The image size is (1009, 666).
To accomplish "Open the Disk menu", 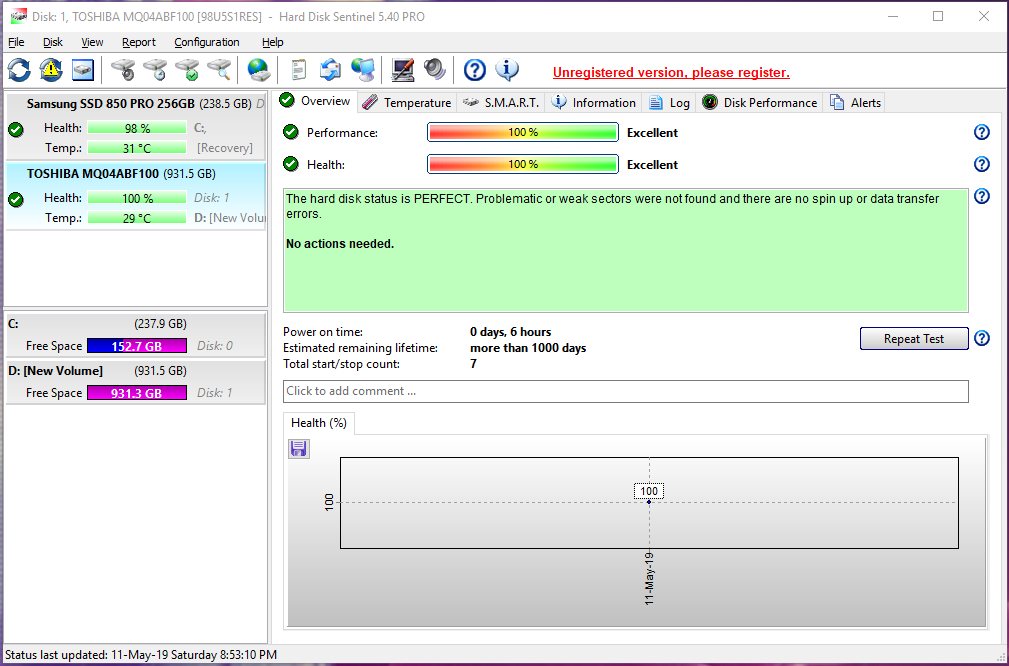I will (53, 42).
